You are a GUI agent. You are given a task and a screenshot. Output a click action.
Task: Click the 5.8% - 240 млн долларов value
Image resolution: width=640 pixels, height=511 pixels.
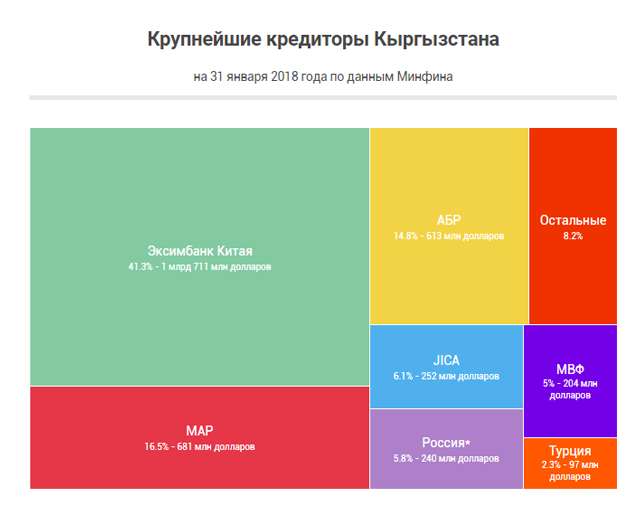[446, 459]
